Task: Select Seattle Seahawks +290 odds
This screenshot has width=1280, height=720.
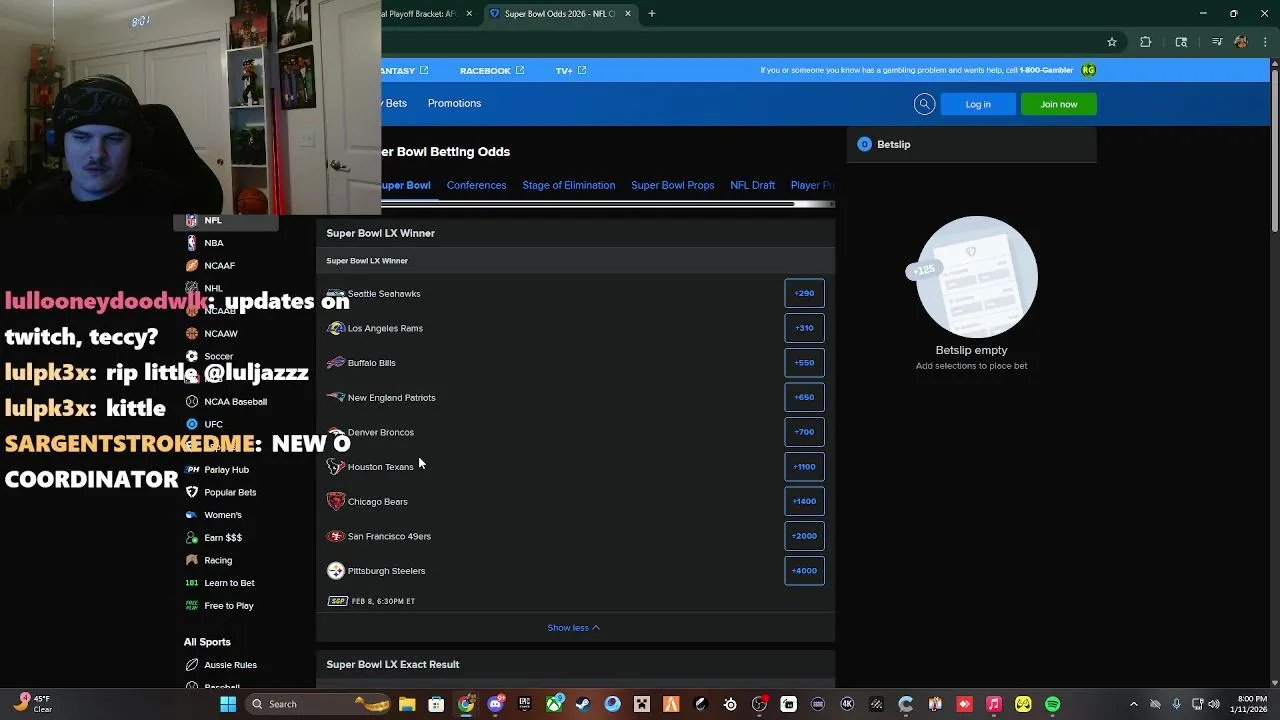Action: pos(804,293)
